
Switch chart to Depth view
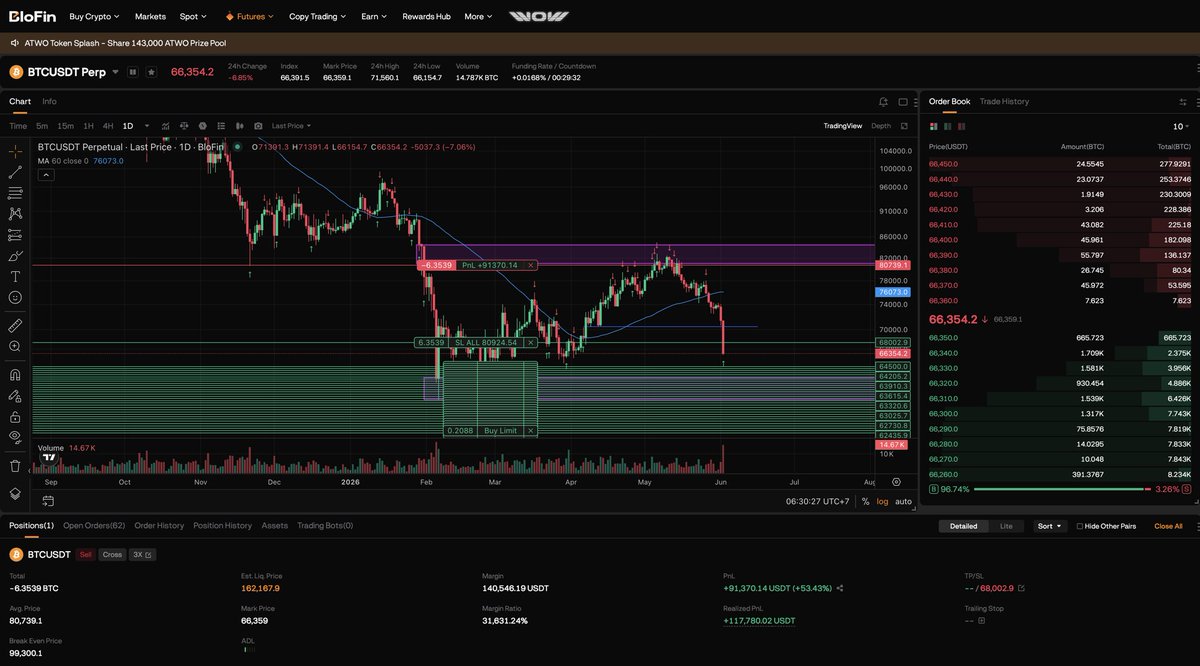881,126
